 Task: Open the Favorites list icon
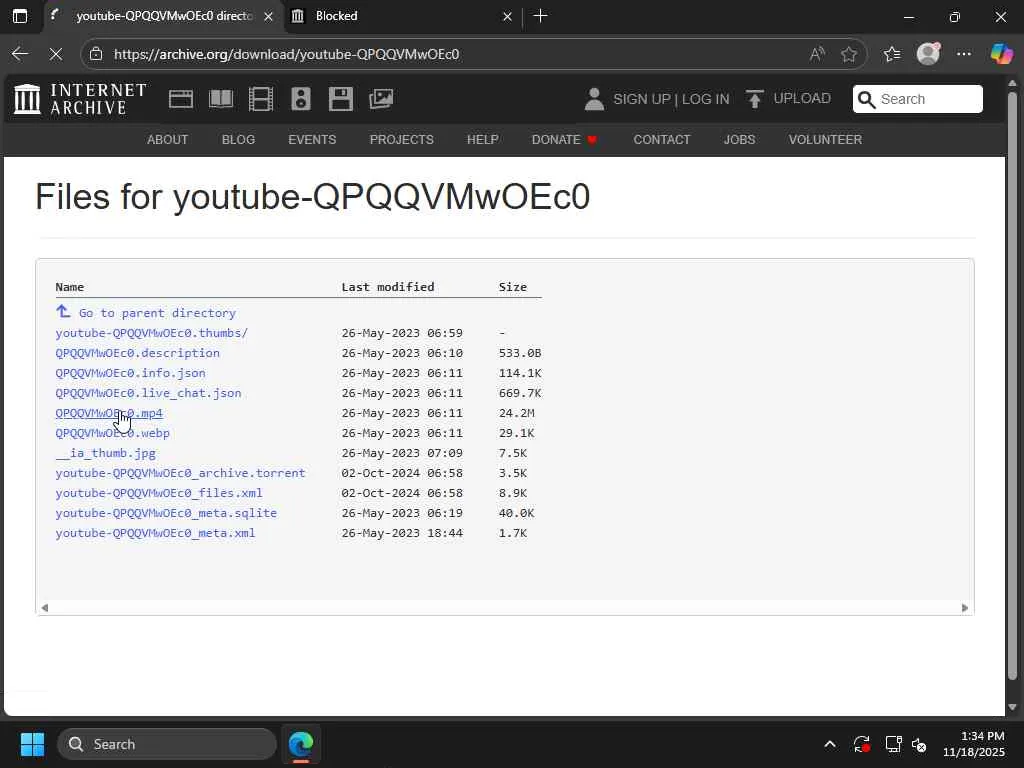892,54
